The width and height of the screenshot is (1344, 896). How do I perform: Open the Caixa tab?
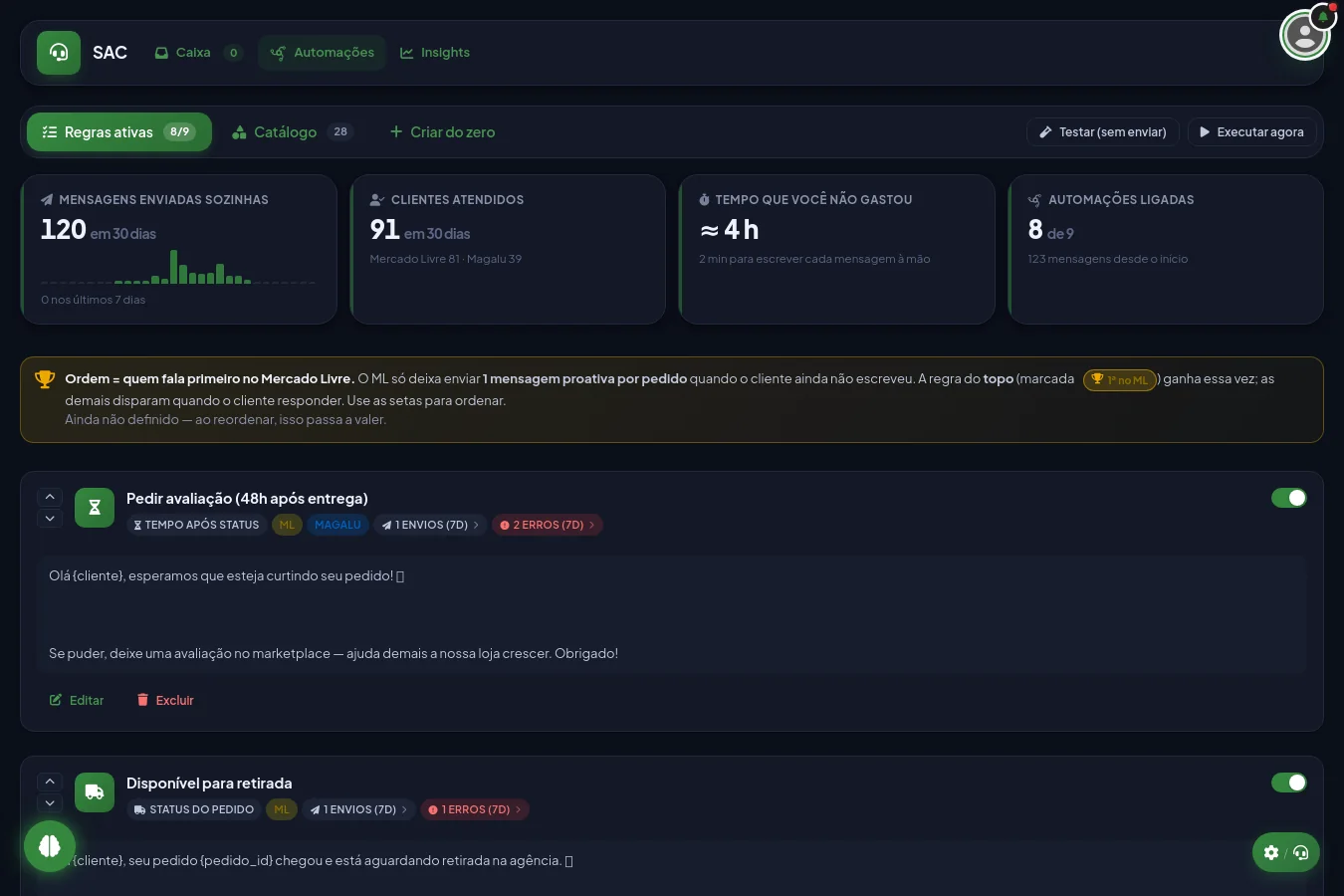(198, 53)
